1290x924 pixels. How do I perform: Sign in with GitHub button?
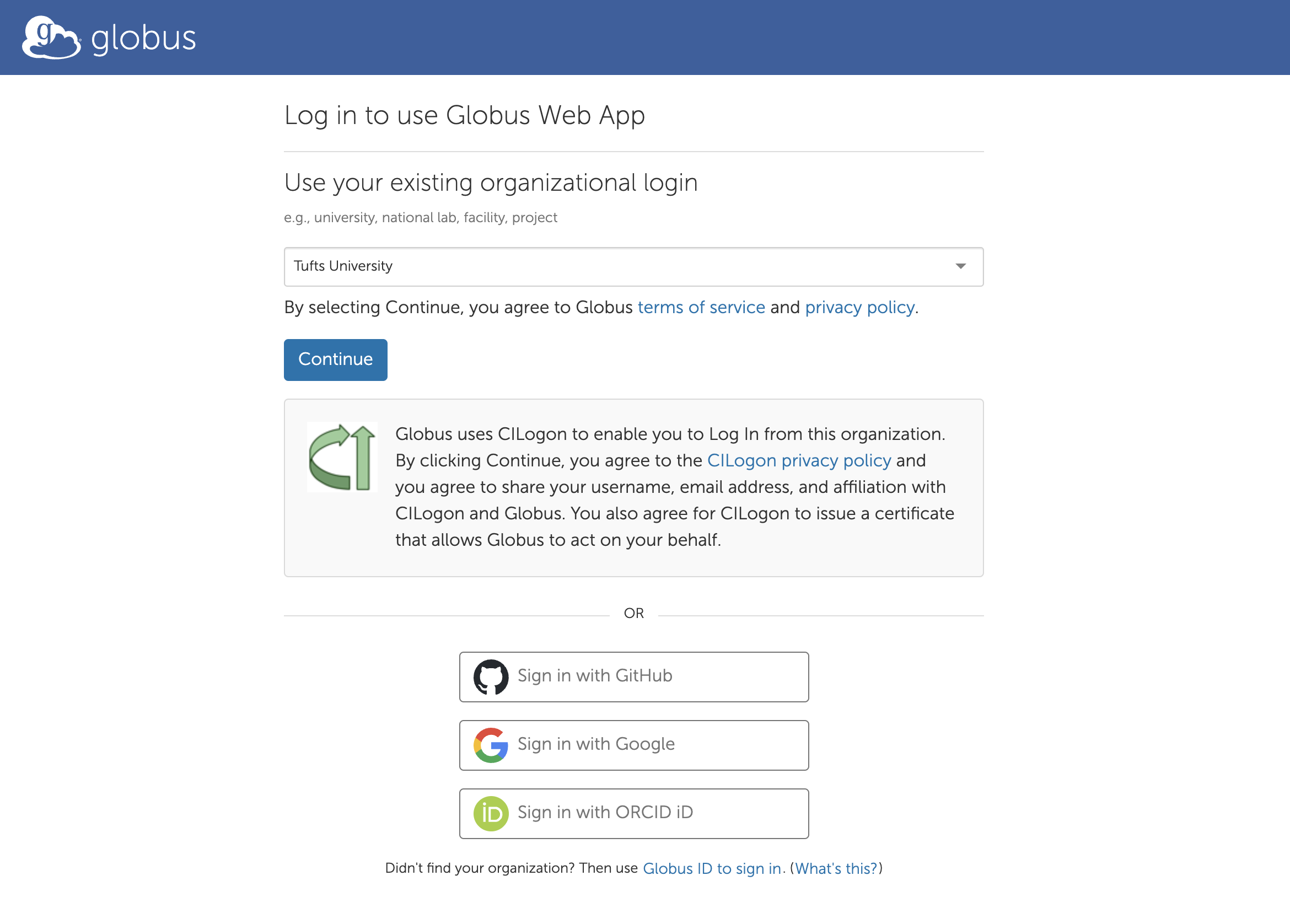[x=633, y=676]
